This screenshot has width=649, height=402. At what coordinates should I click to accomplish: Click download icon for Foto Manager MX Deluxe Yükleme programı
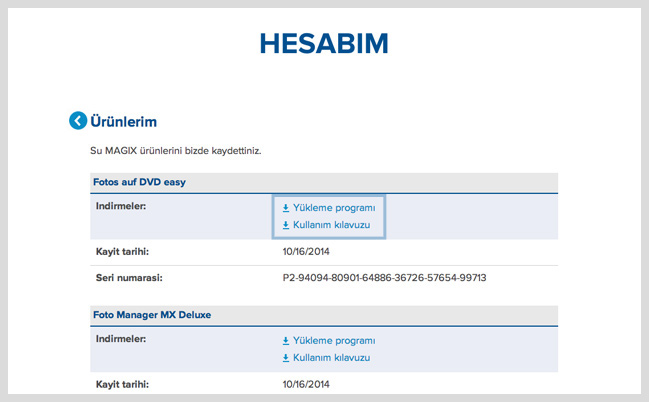pyautogui.click(x=286, y=341)
